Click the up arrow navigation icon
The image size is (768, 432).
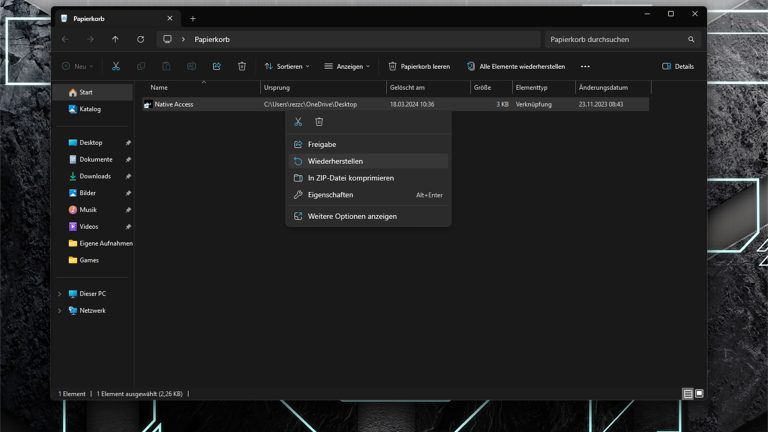tap(115, 39)
